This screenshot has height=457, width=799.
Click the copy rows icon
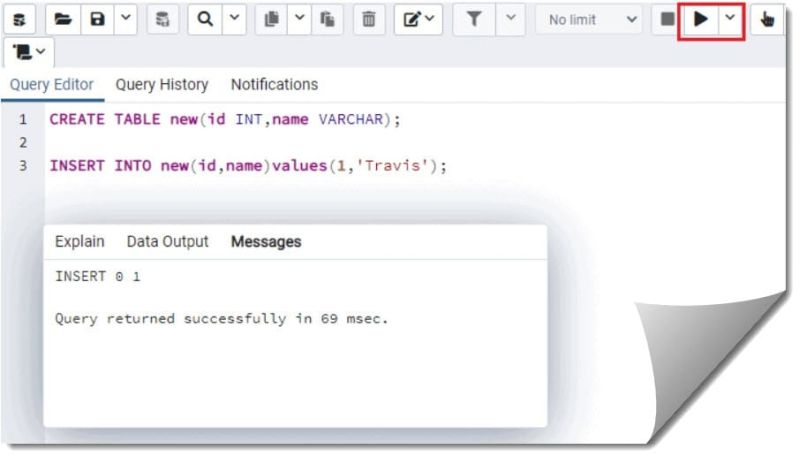[x=272, y=20]
